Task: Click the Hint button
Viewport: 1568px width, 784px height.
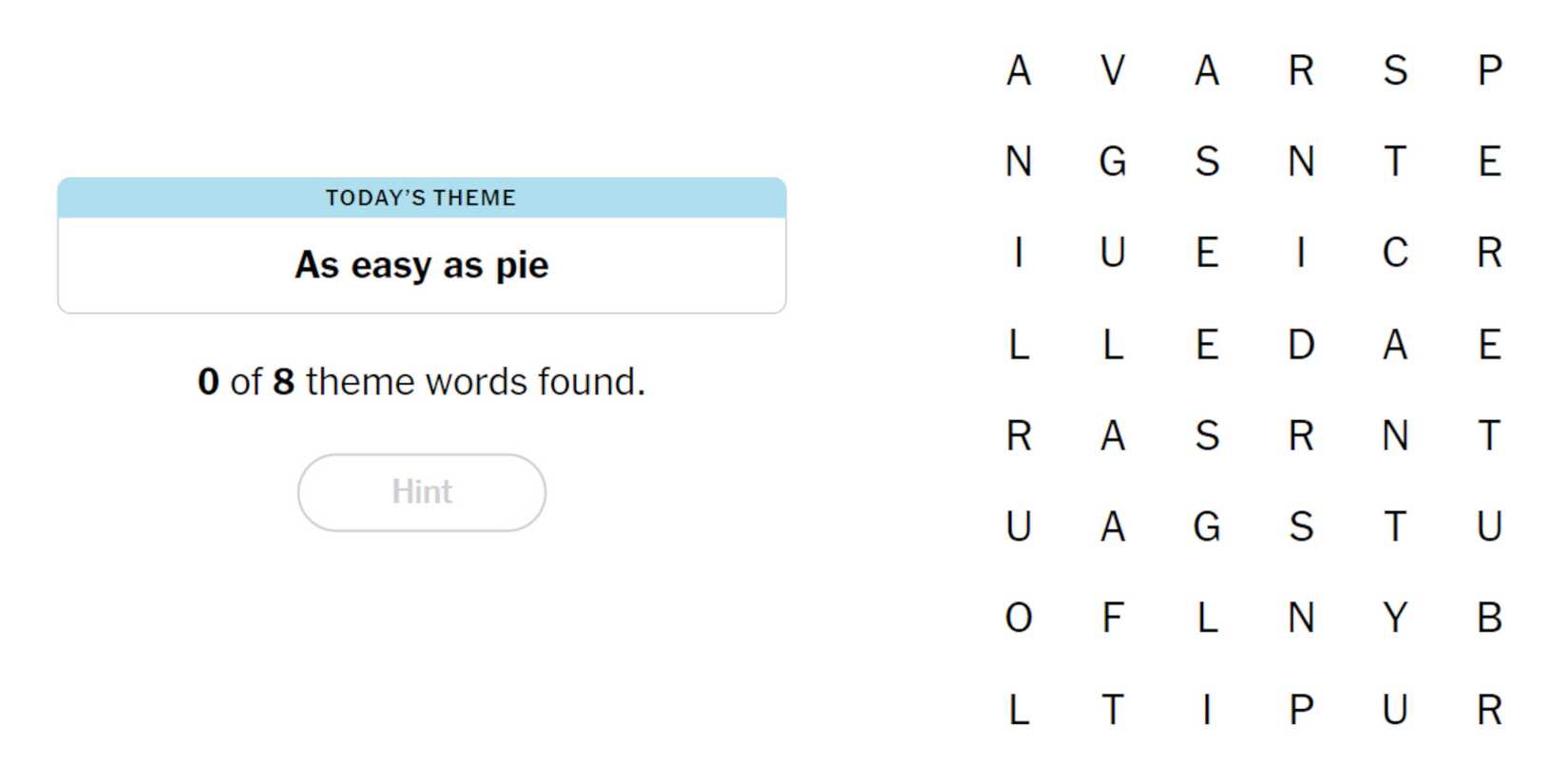Action: (x=421, y=492)
